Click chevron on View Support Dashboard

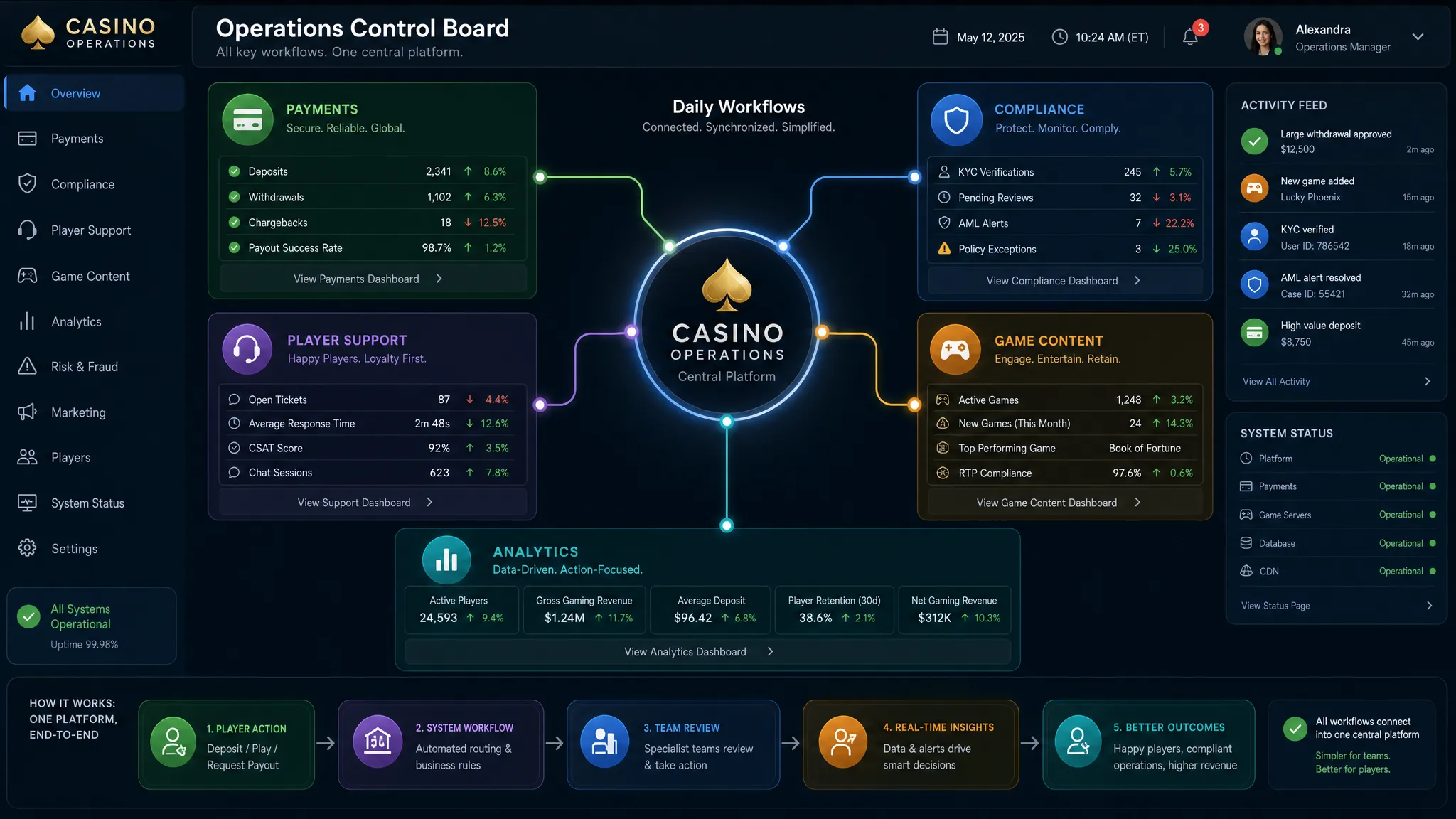pos(429,502)
